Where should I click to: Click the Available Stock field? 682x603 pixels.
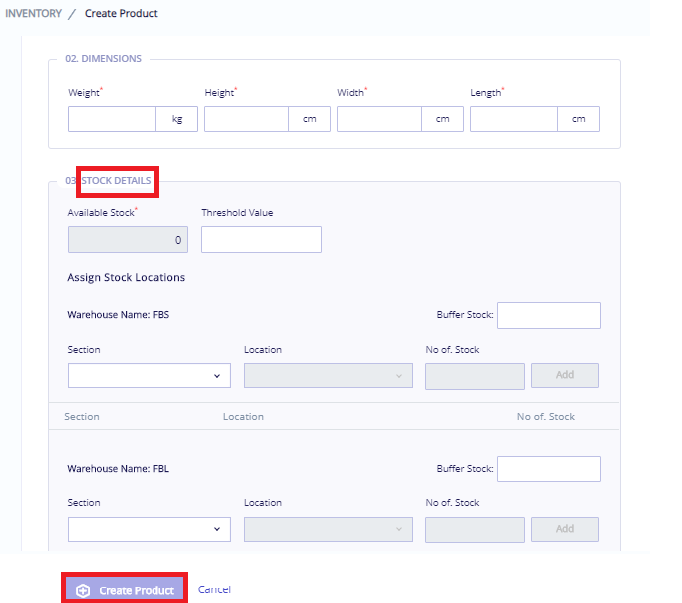pos(128,239)
